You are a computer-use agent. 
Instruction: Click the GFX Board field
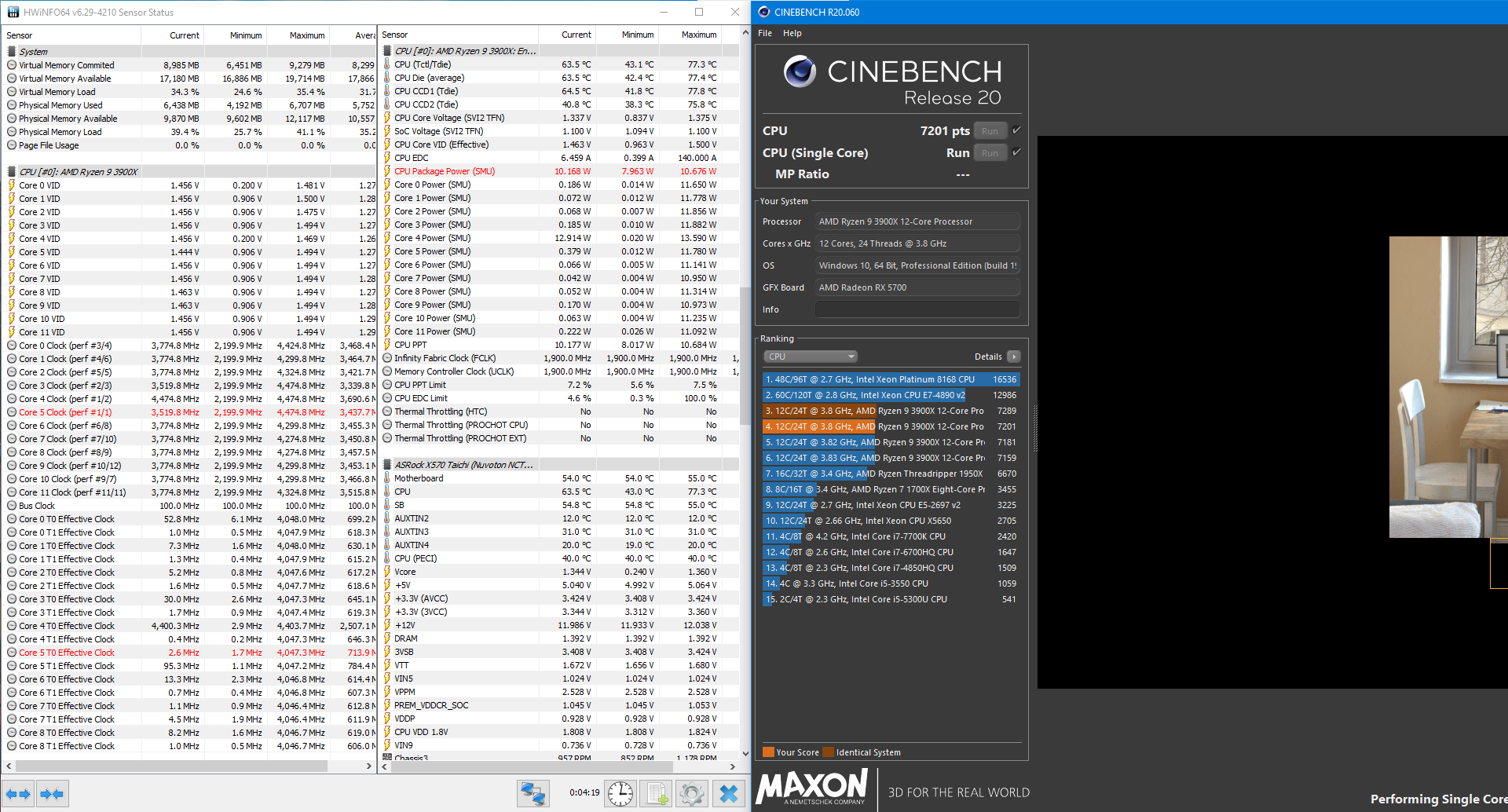pos(917,287)
